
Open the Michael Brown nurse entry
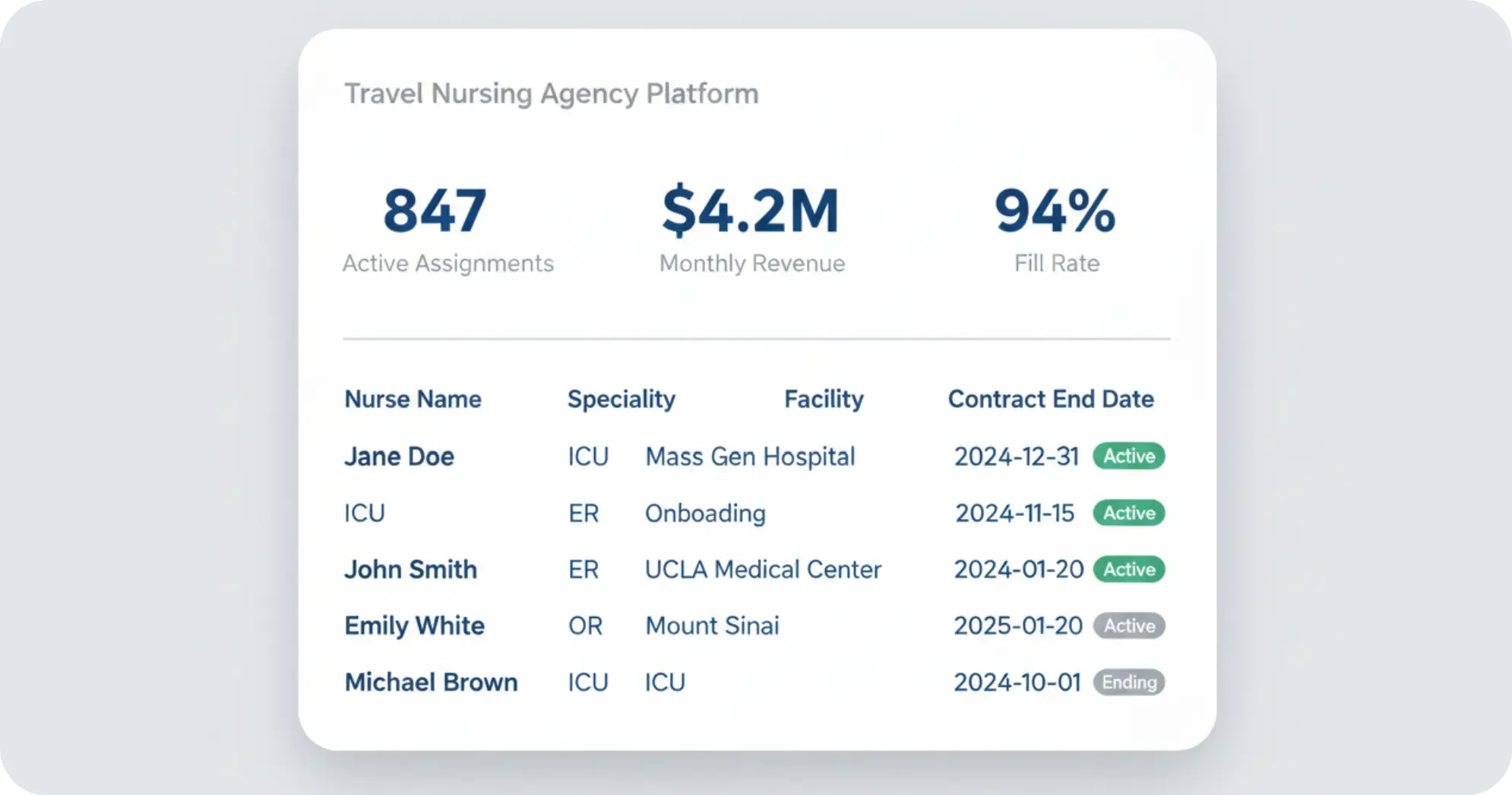(432, 682)
